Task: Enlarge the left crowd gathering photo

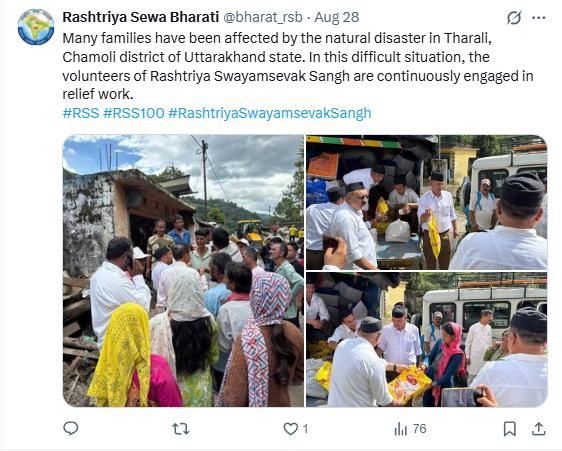Action: click(183, 271)
